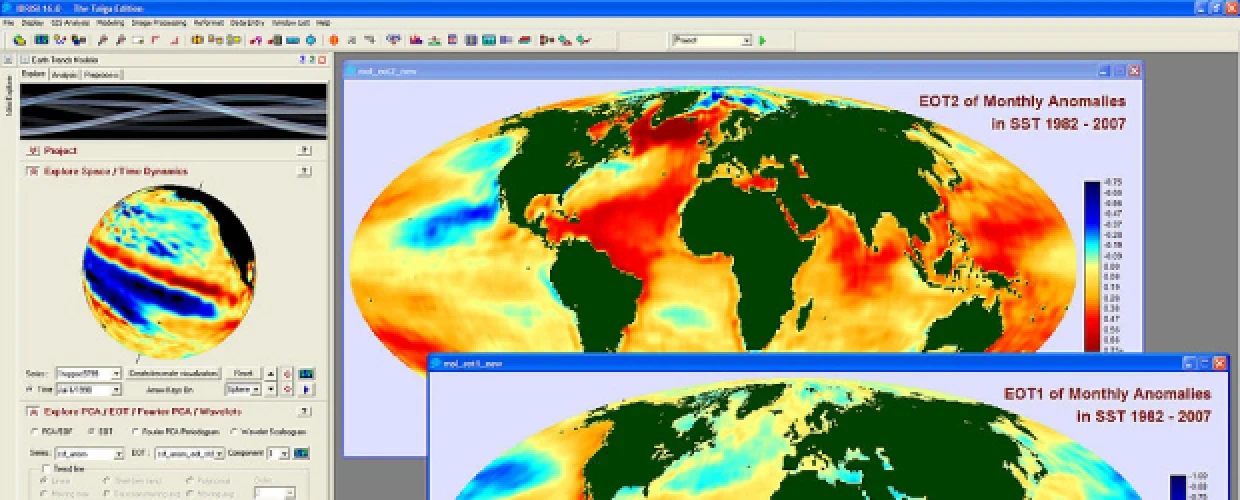This screenshot has height=500, width=1240.
Task: Click the Reset button
Action: 242,373
